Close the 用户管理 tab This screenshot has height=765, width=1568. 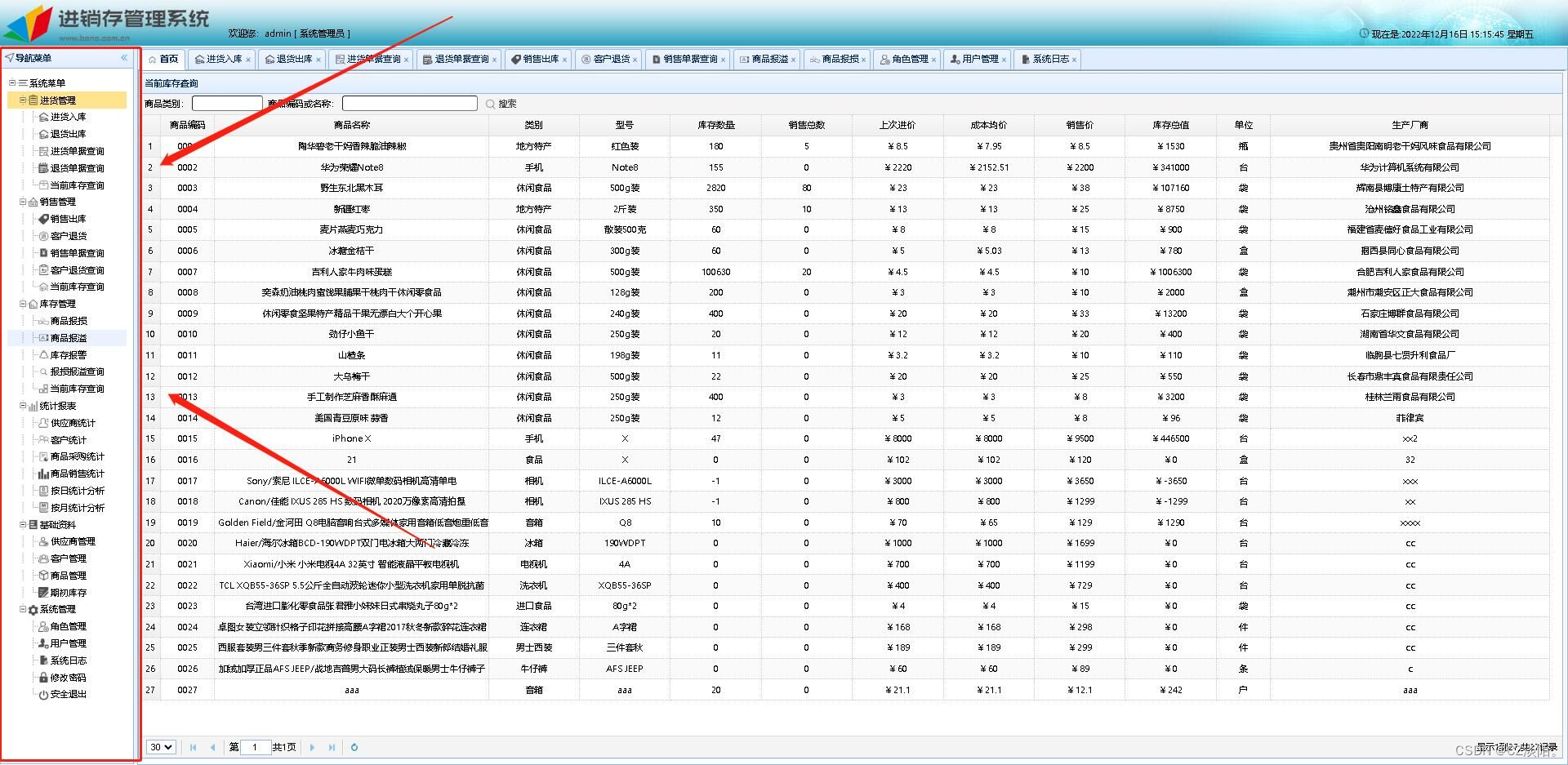coord(1004,60)
